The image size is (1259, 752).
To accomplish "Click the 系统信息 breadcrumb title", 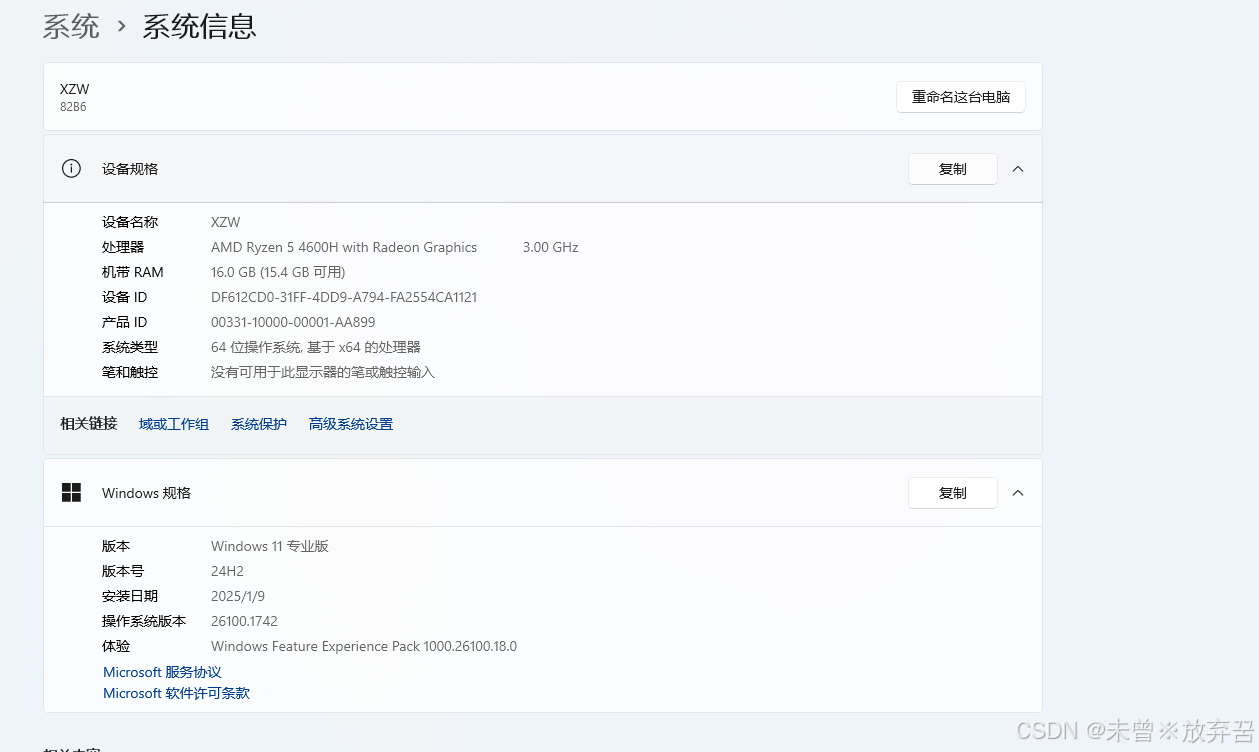I will (199, 26).
